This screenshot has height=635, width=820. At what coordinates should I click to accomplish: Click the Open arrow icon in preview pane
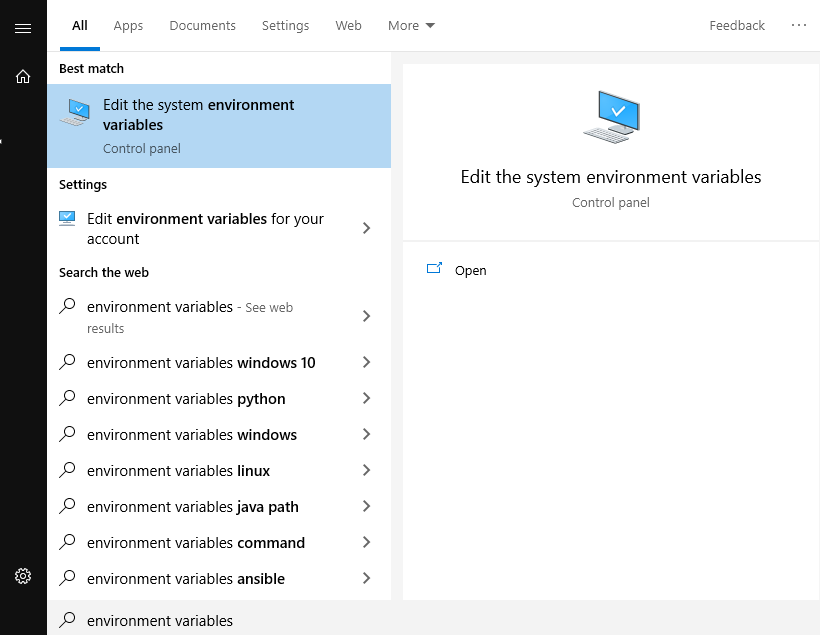(434, 269)
